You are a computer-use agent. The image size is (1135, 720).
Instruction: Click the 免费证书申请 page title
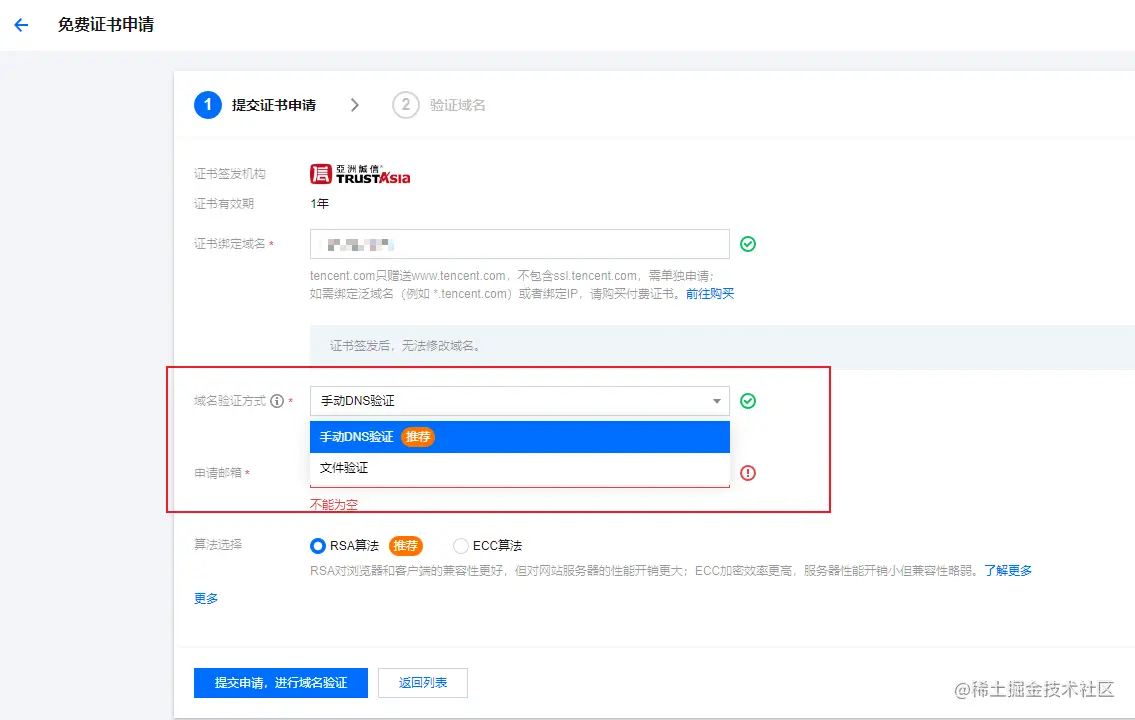click(x=106, y=25)
